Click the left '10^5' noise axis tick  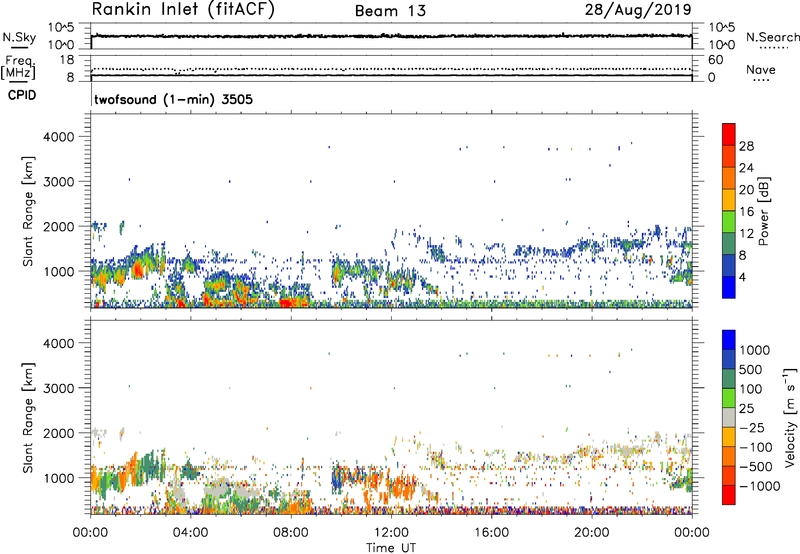[x=61, y=28]
